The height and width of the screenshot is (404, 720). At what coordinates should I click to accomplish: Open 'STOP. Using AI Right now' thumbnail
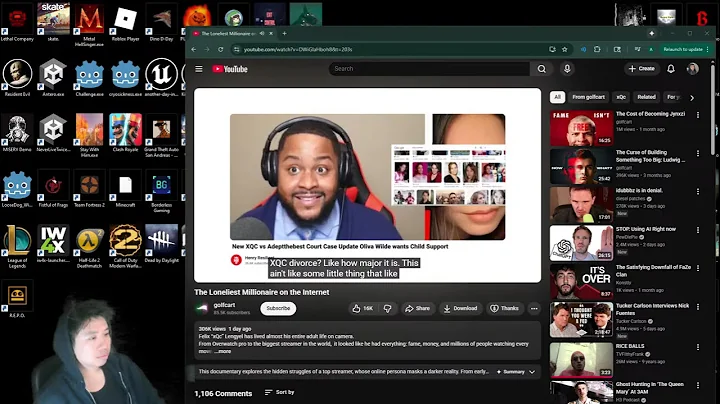click(581, 242)
